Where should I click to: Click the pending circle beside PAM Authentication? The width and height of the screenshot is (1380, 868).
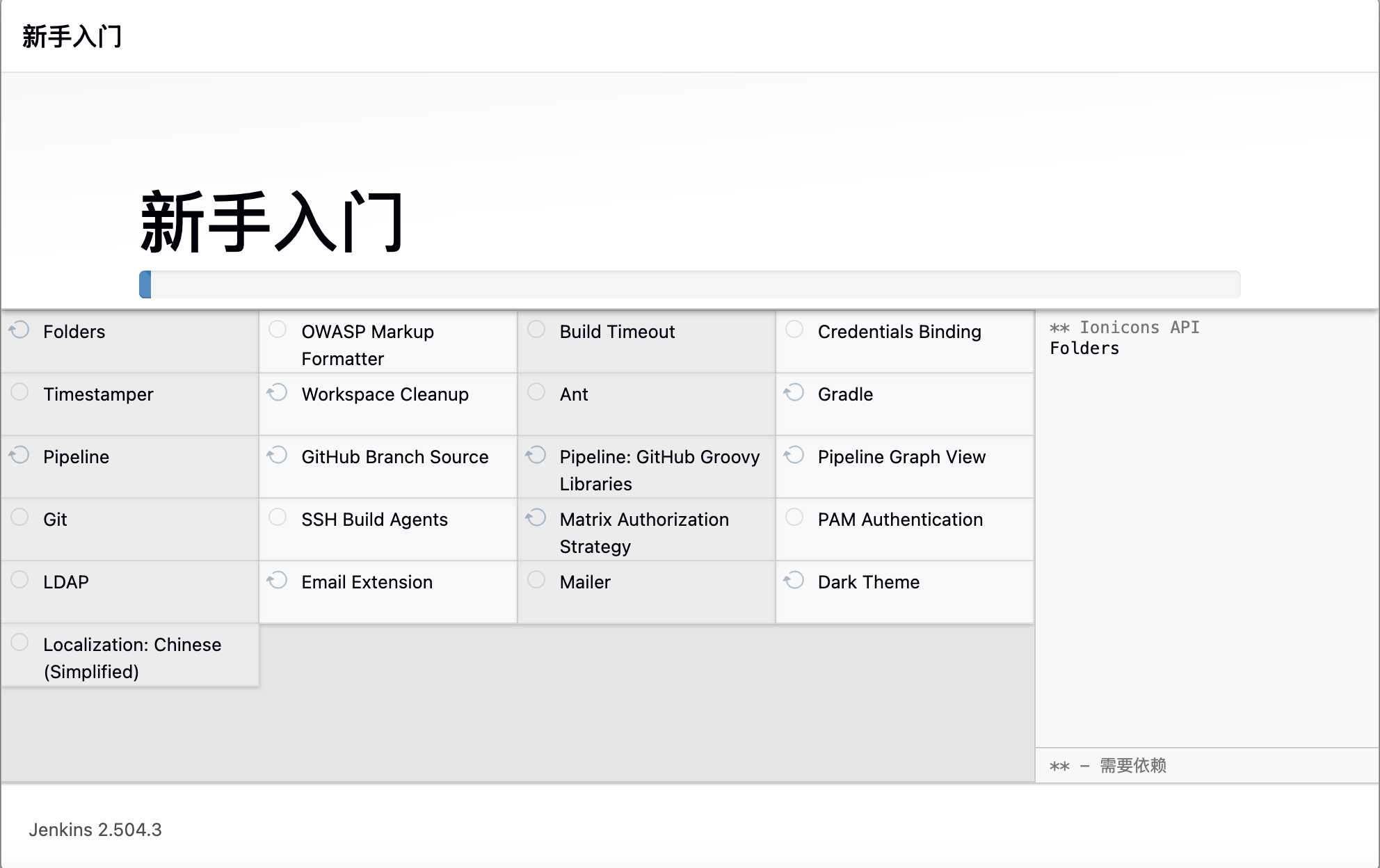click(x=794, y=517)
